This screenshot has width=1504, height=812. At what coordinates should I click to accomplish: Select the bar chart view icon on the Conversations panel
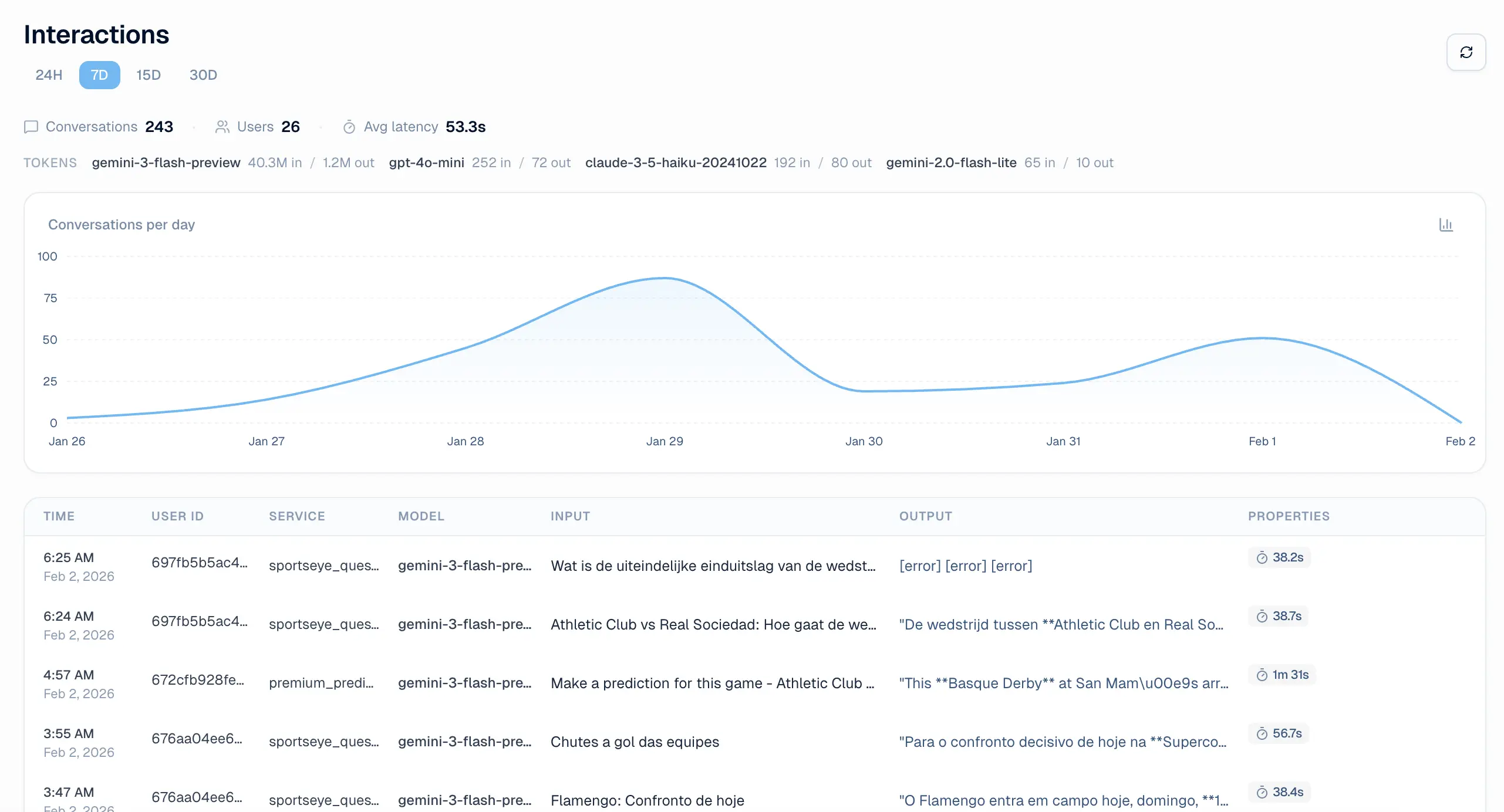pos(1446,224)
